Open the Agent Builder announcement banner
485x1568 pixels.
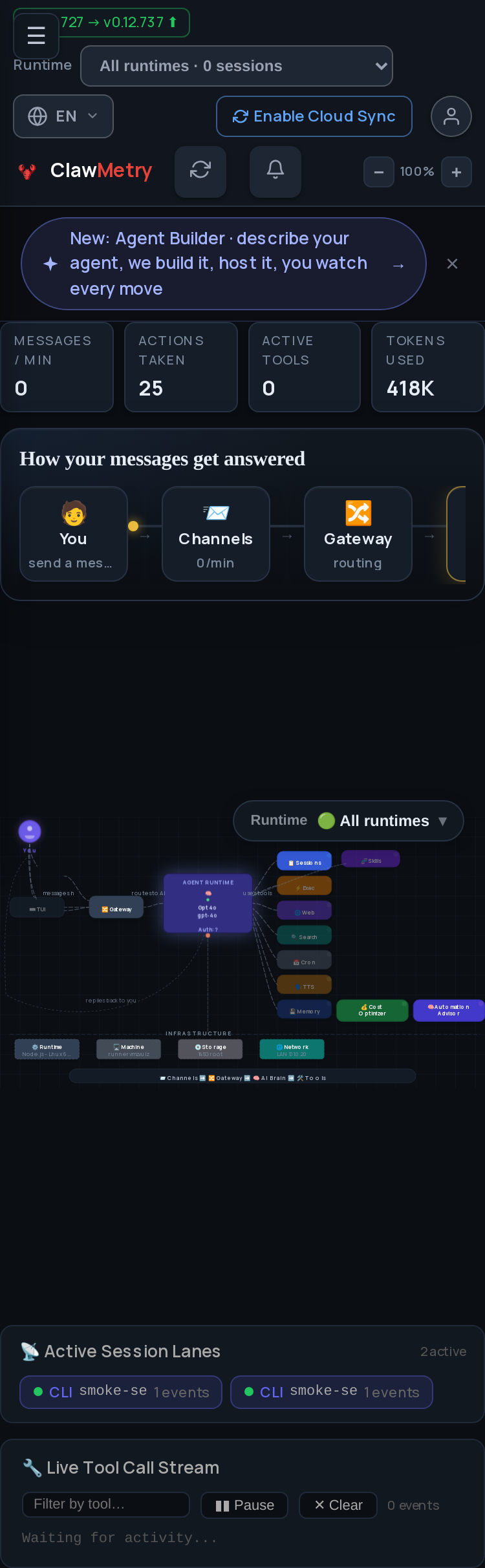click(224, 264)
